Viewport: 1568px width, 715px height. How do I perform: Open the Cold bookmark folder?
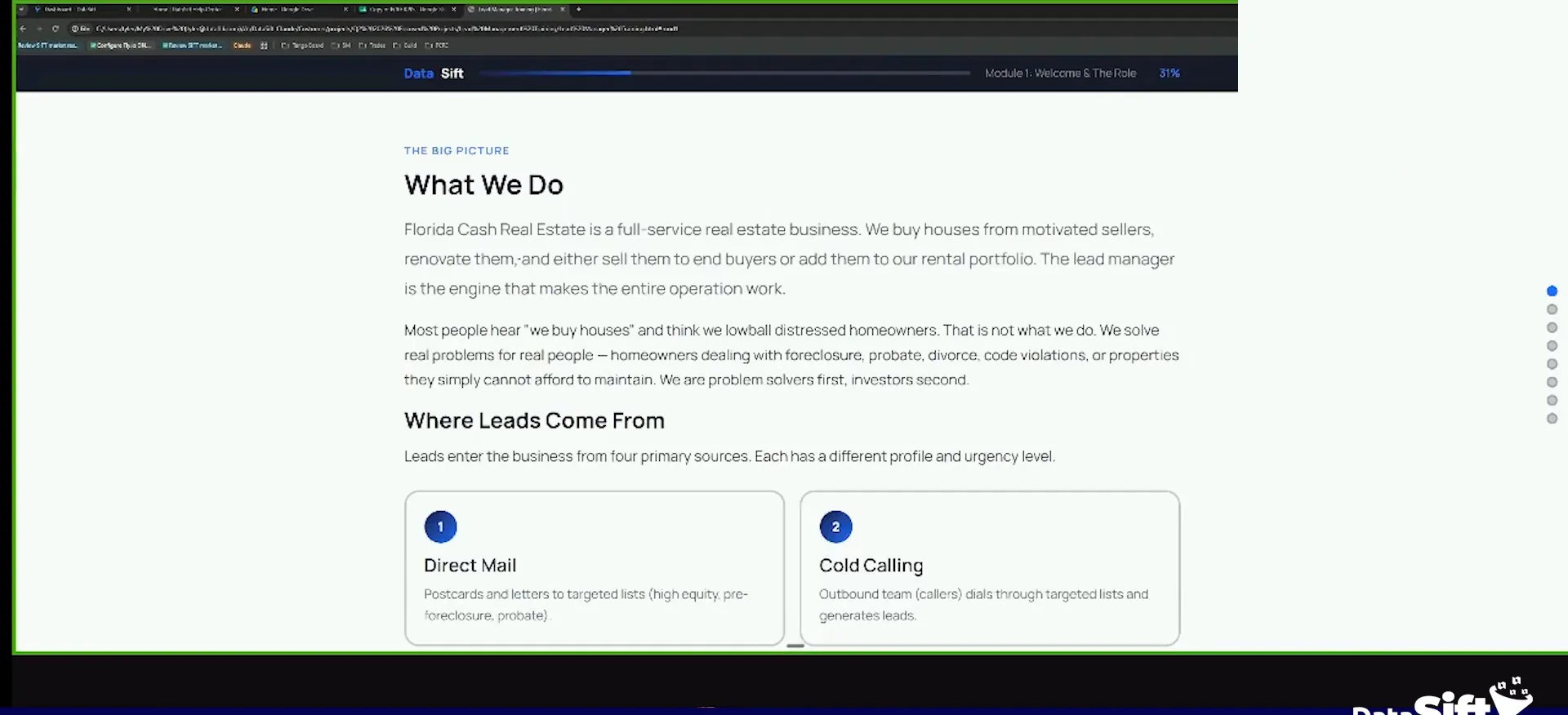405,46
